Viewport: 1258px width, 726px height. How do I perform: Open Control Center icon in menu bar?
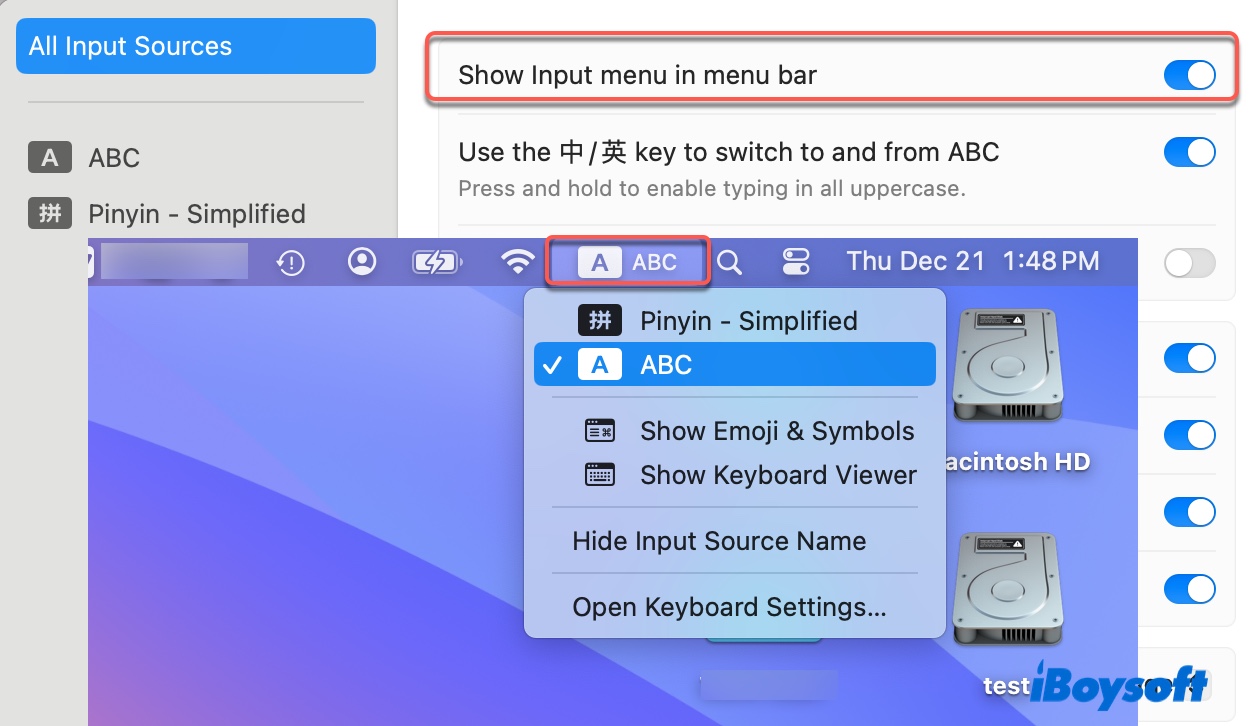tap(796, 262)
